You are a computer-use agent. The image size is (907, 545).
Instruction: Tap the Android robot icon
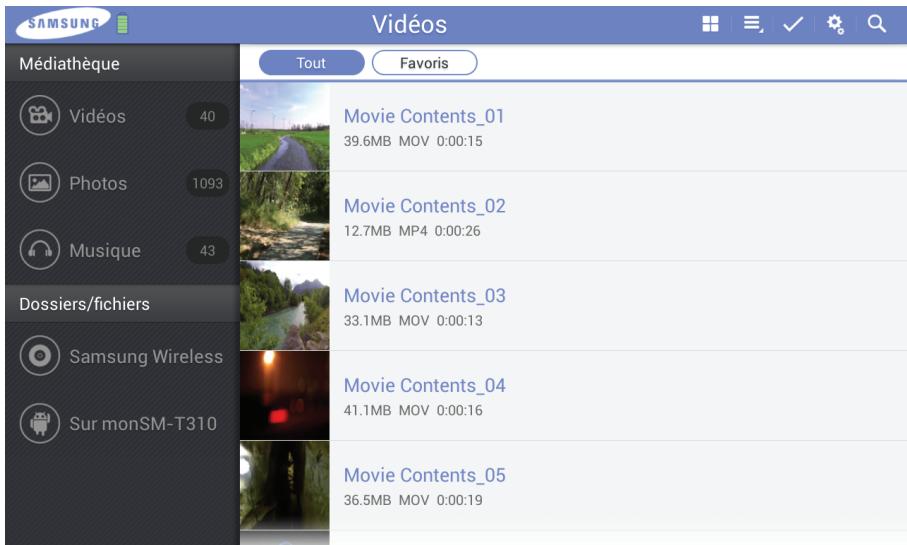tap(40, 424)
